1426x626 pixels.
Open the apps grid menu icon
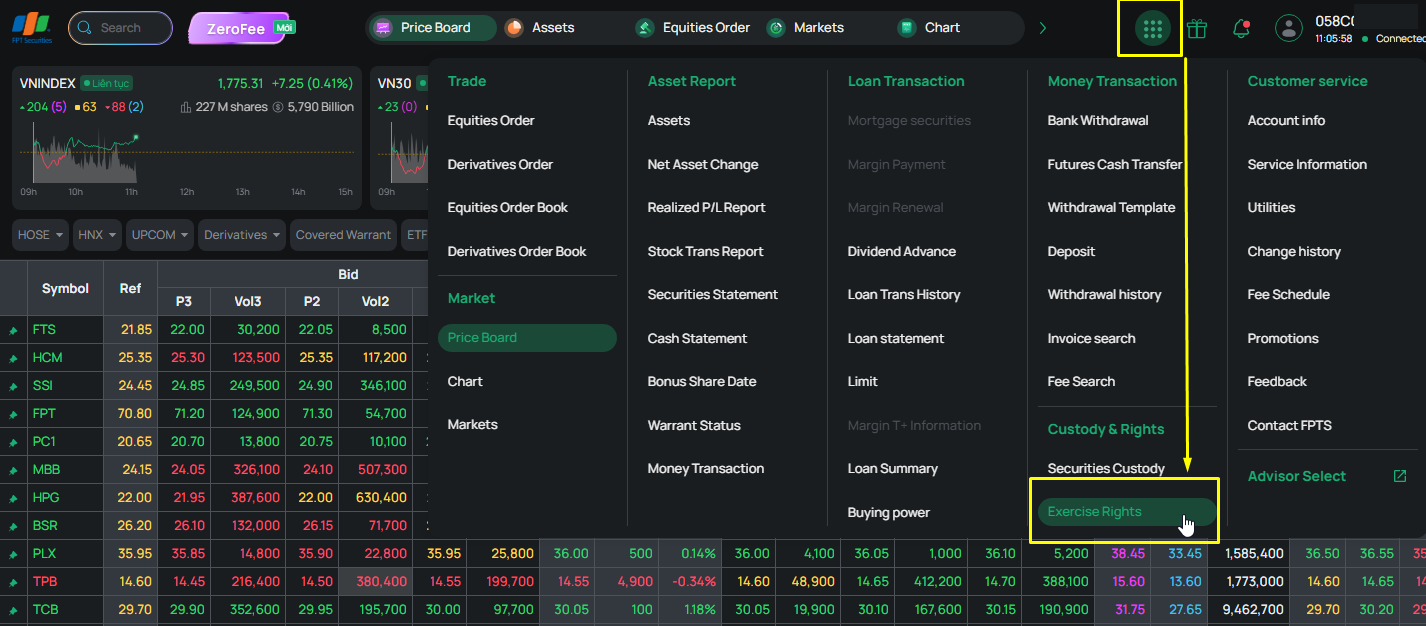[1152, 28]
